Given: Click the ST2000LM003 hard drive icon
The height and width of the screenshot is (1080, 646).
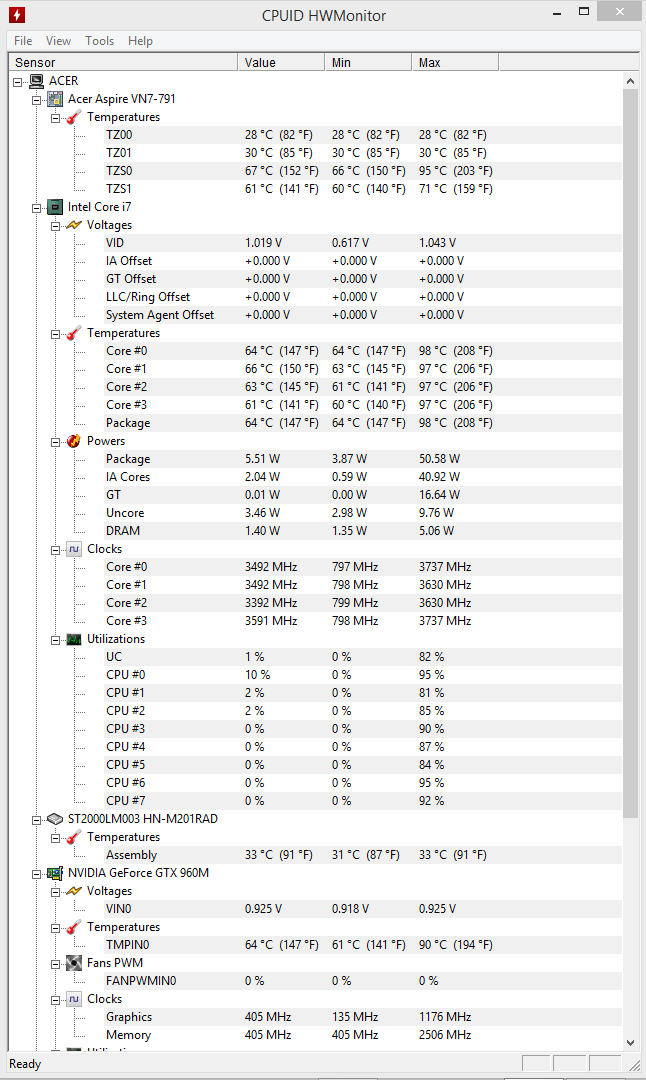Looking at the screenshot, I should pos(55,819).
